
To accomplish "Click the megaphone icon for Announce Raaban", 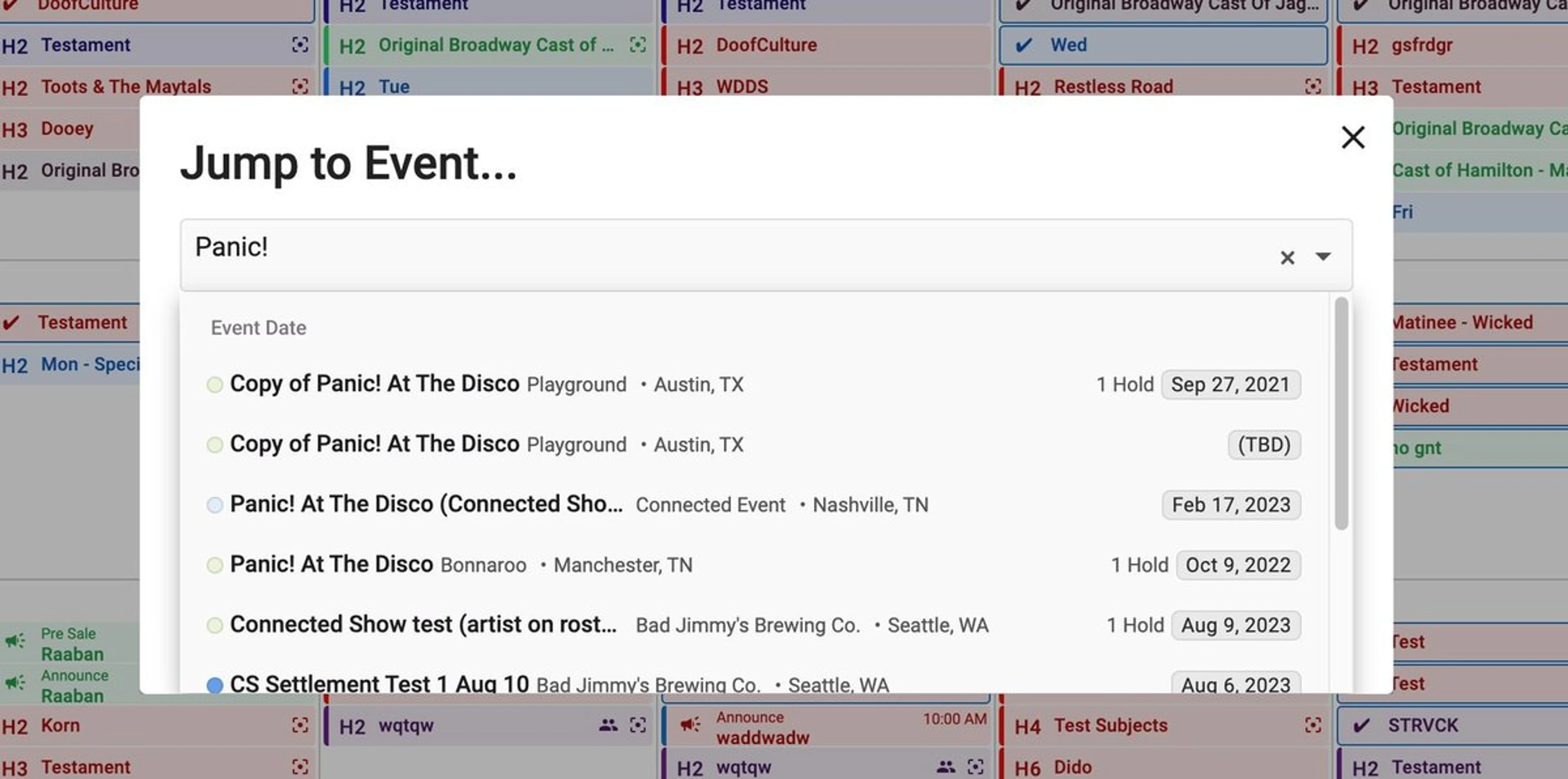I will (x=15, y=683).
